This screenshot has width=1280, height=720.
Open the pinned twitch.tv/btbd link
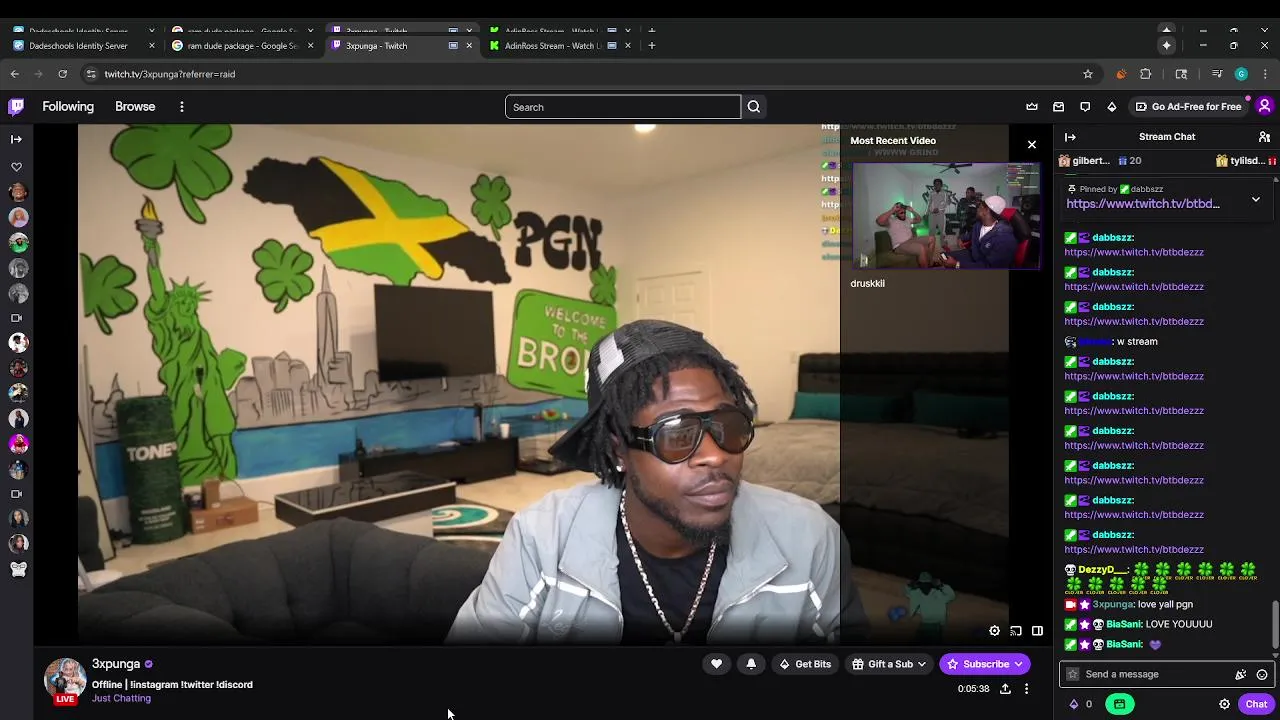coord(1143,204)
